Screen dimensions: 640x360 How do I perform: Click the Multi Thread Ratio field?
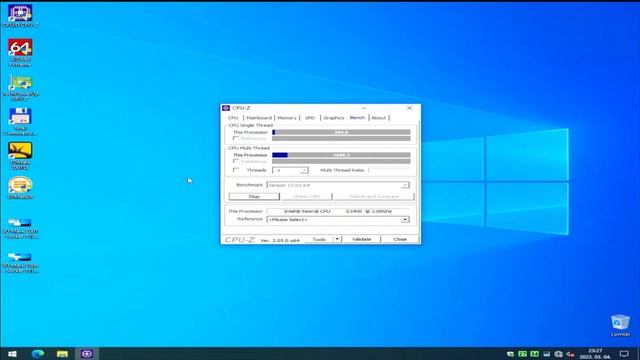pos(389,170)
